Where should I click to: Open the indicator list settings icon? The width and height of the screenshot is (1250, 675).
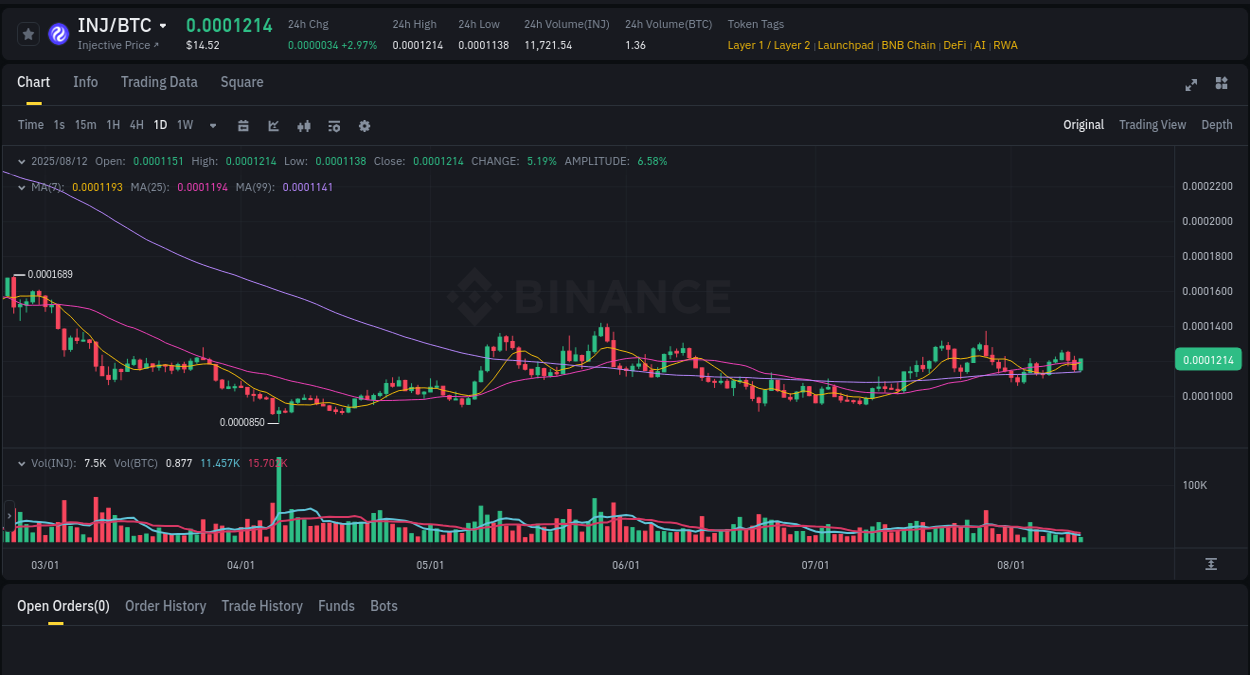[x=333, y=125]
